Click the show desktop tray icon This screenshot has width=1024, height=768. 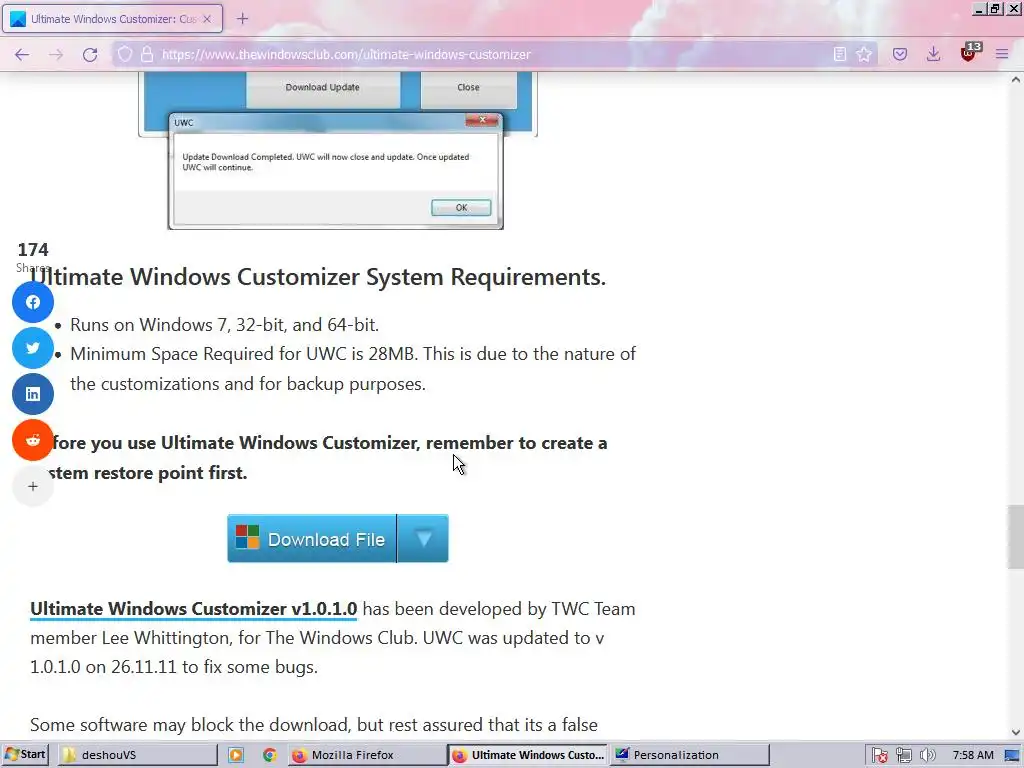click(1012, 756)
